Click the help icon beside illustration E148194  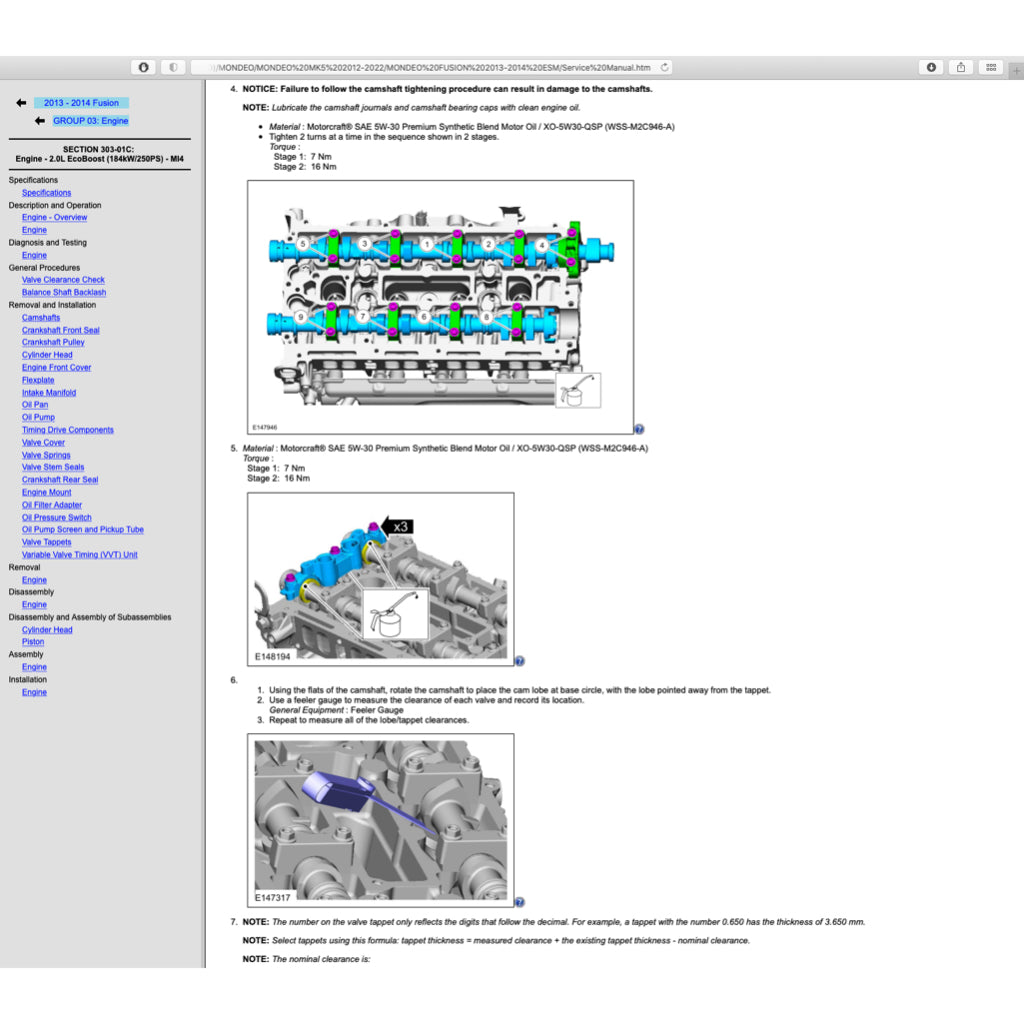tap(520, 661)
